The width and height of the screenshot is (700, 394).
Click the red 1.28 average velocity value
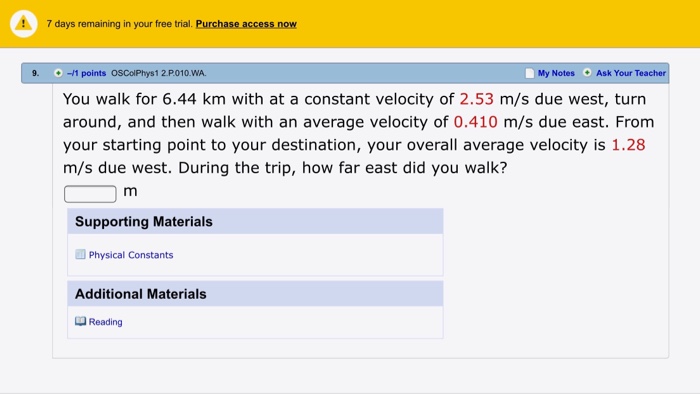628,145
